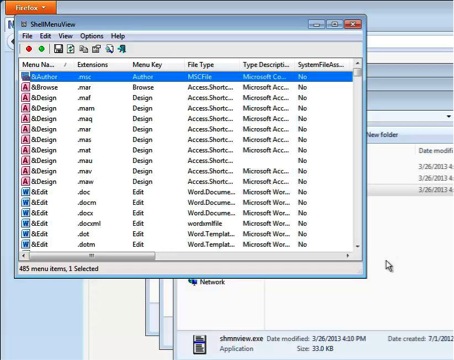Click the Access icon in the .mat row
454x360 pixels.
coord(25,150)
